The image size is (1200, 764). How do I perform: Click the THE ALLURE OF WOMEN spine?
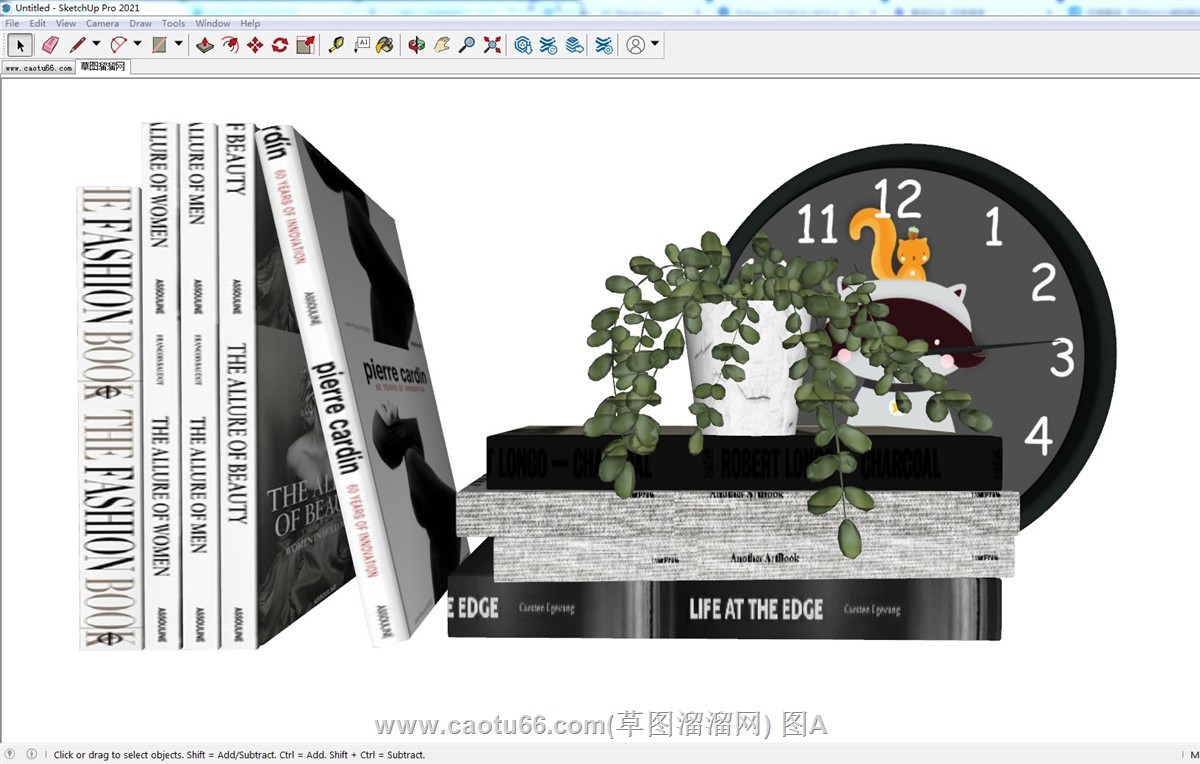click(x=159, y=386)
